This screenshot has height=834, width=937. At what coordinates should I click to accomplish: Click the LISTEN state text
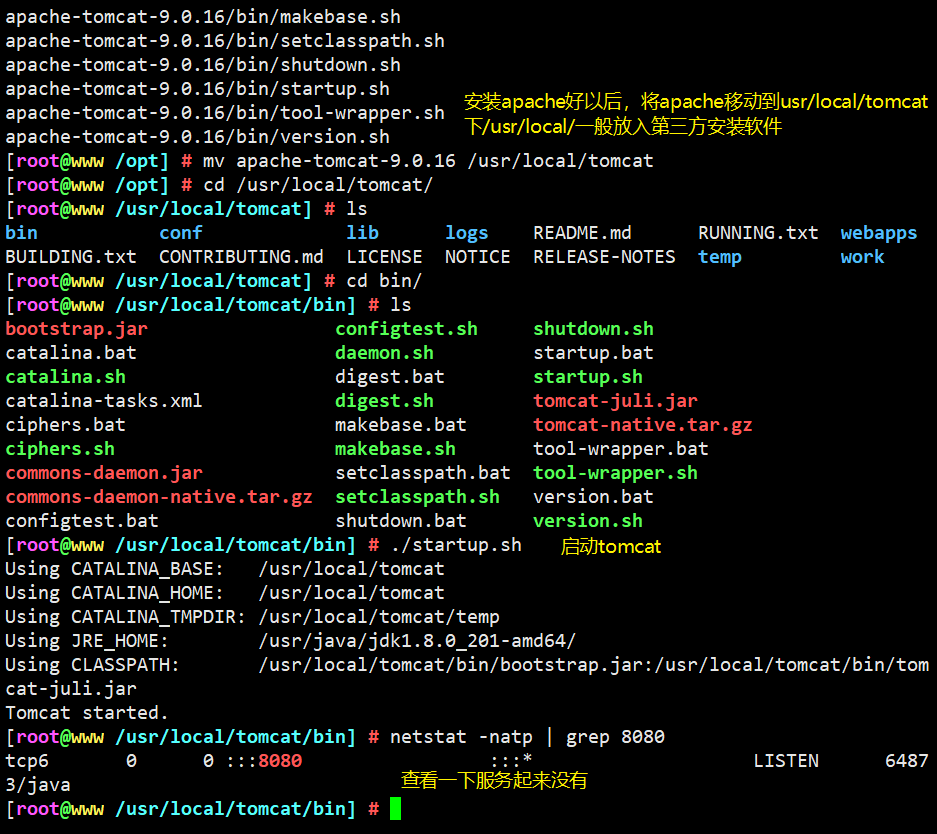click(786, 761)
